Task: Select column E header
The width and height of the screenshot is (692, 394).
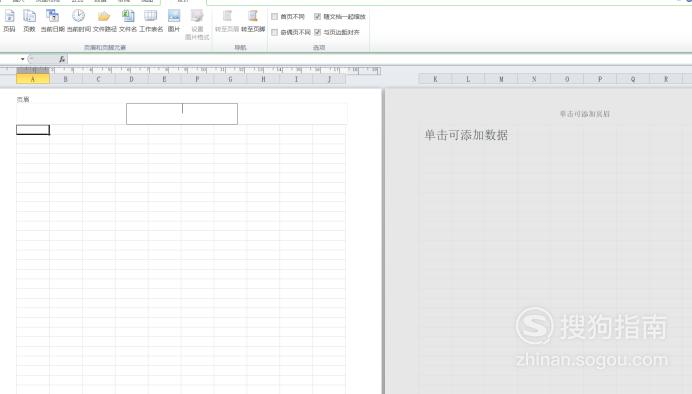Action: (165, 79)
